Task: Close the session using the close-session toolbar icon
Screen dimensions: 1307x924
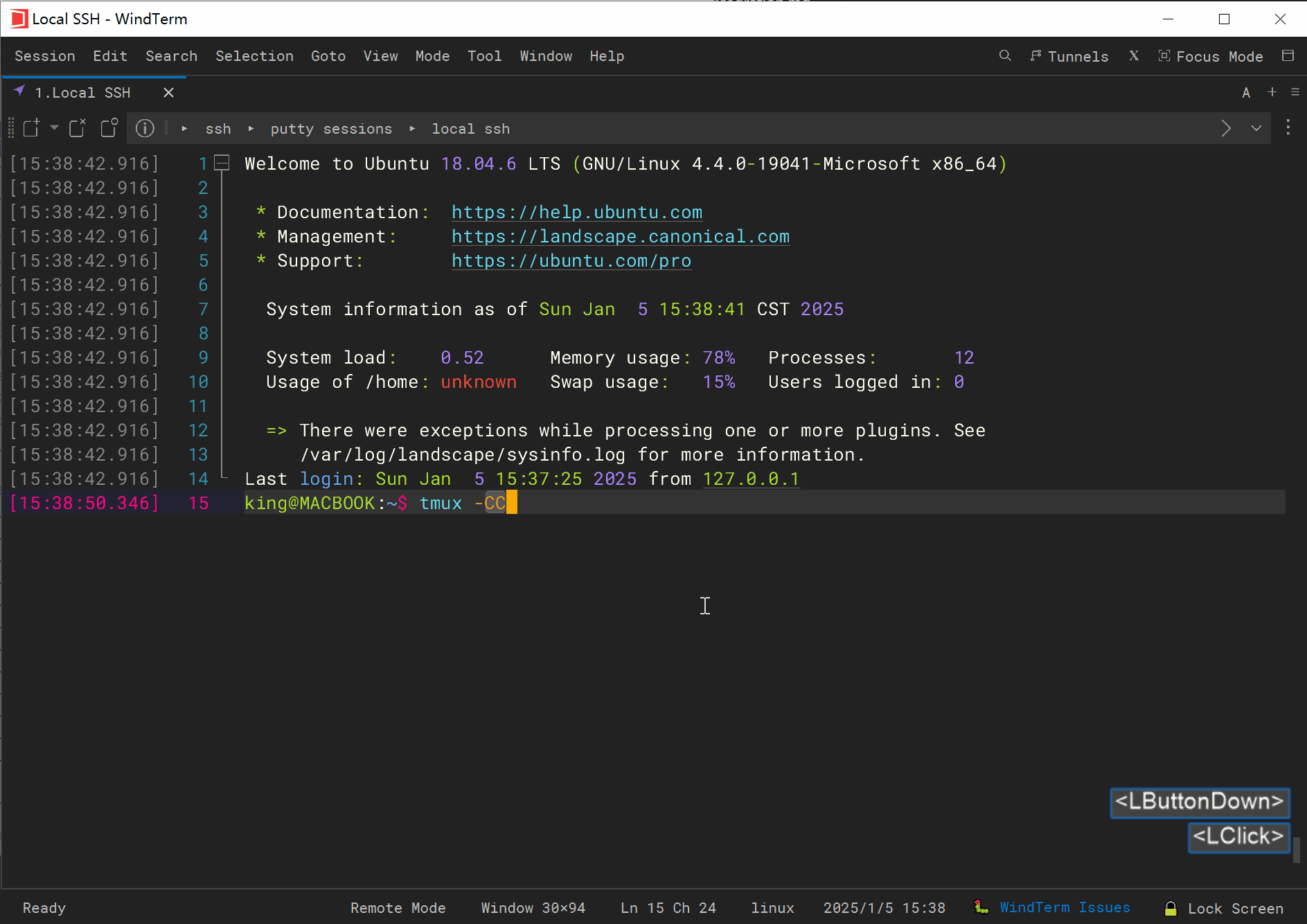Action: point(77,127)
